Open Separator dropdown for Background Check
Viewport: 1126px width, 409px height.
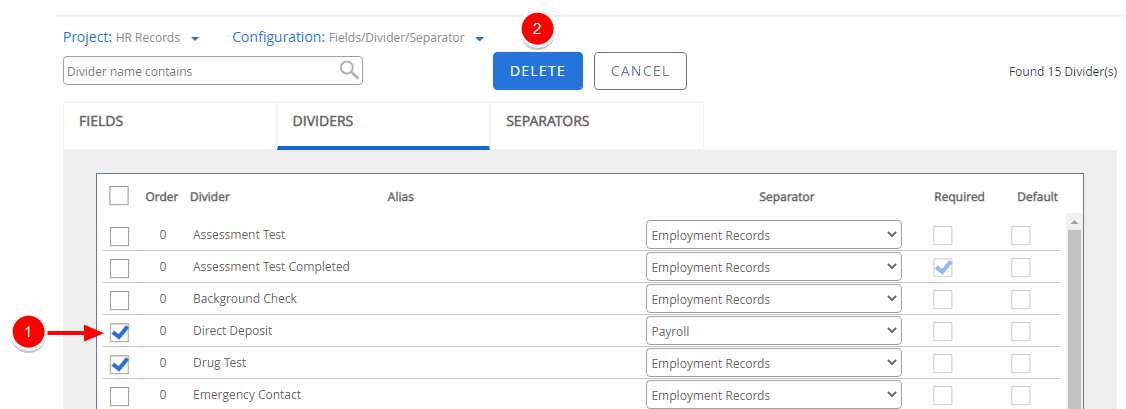(773, 300)
